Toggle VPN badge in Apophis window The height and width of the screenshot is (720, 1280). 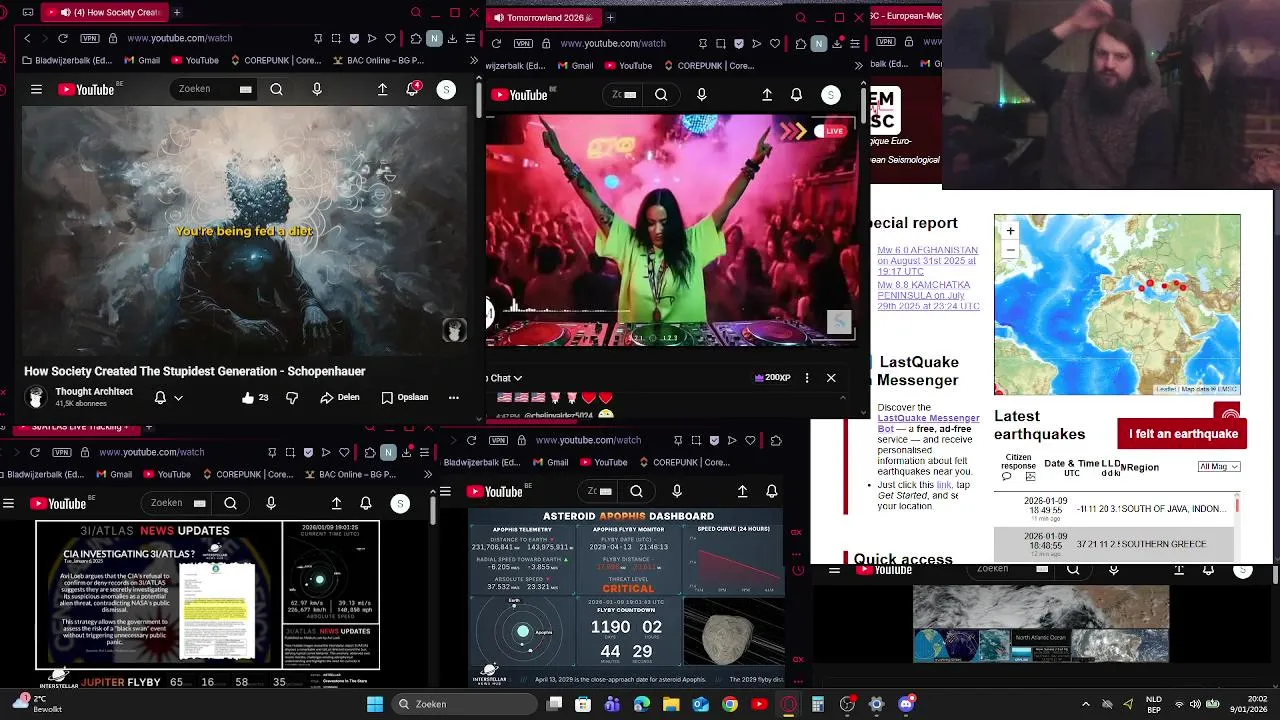click(x=498, y=440)
